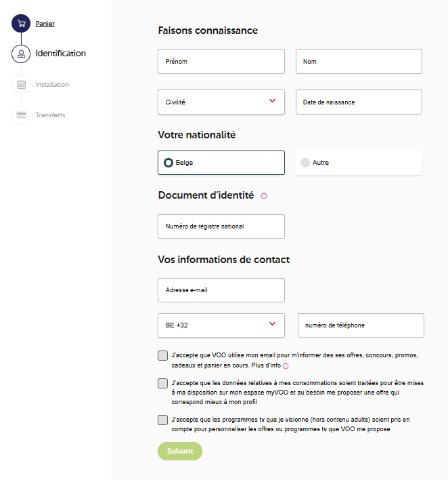Focus the Nom input field
This screenshot has height=480, width=448.
[x=359, y=61]
